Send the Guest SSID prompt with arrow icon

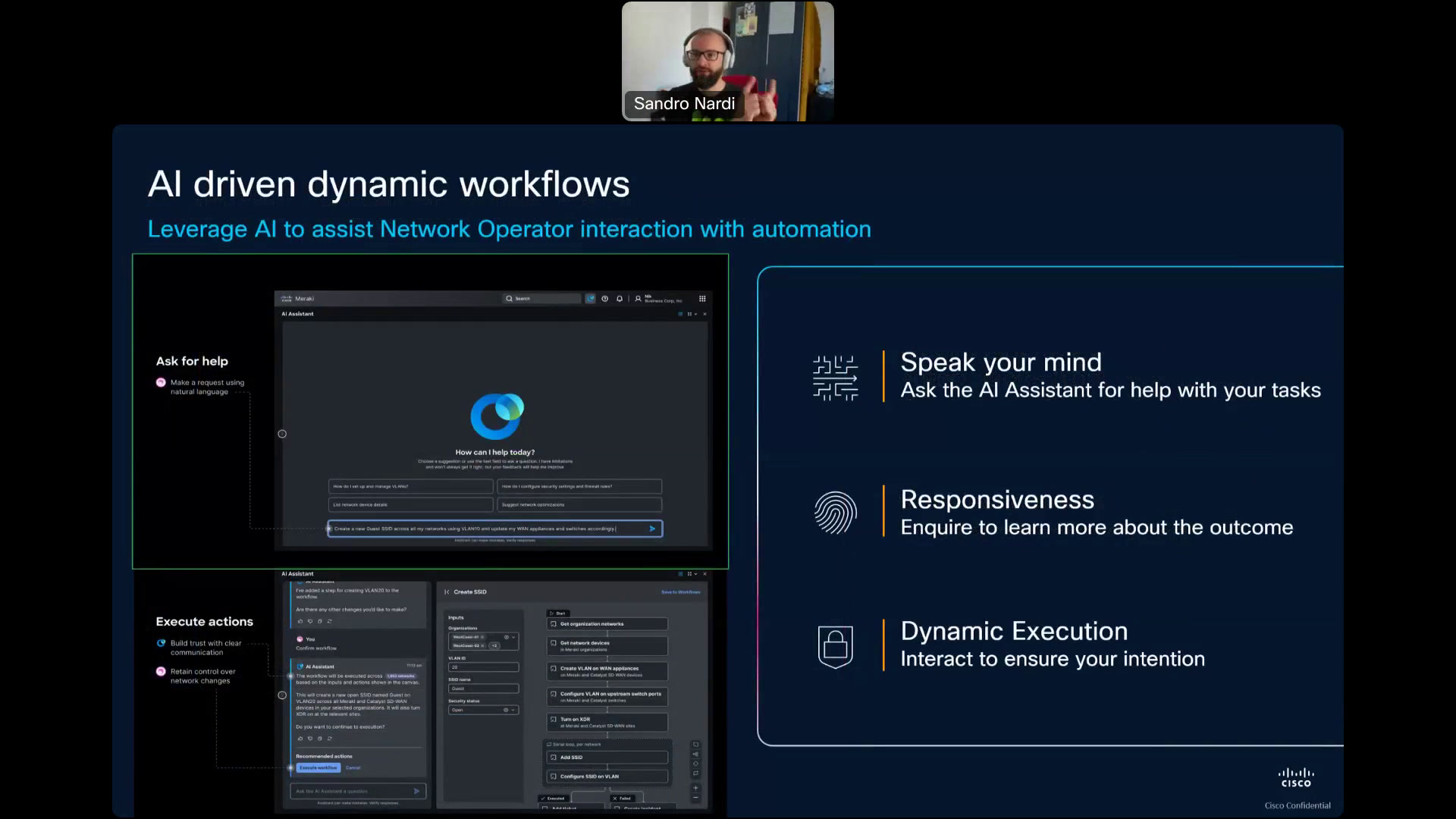(652, 529)
